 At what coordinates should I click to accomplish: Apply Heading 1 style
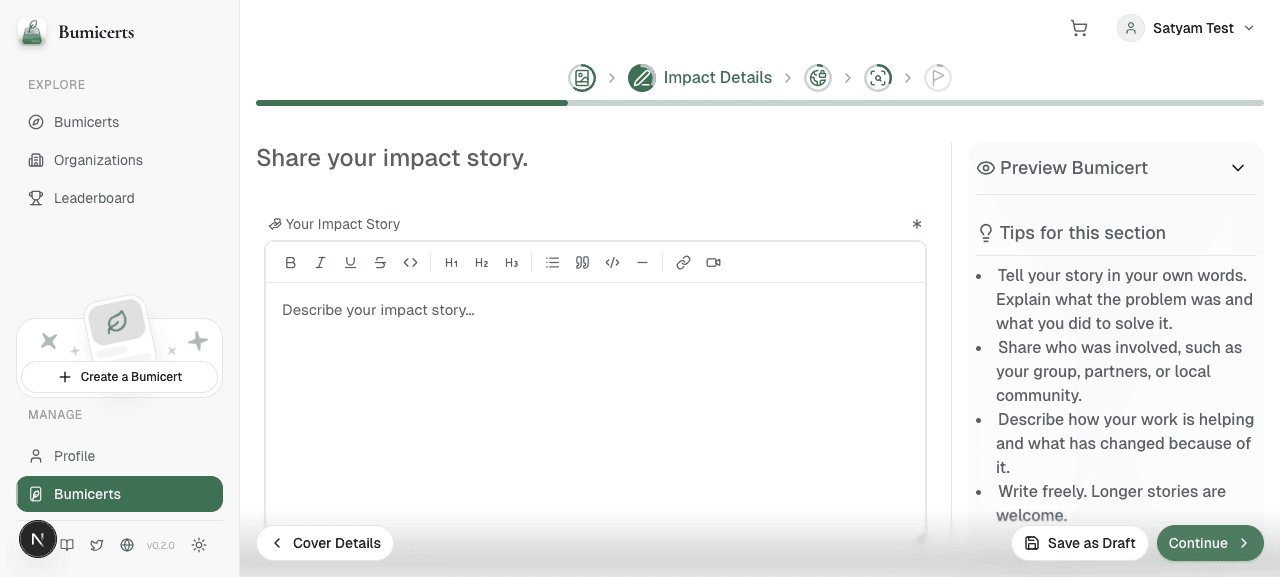point(452,263)
